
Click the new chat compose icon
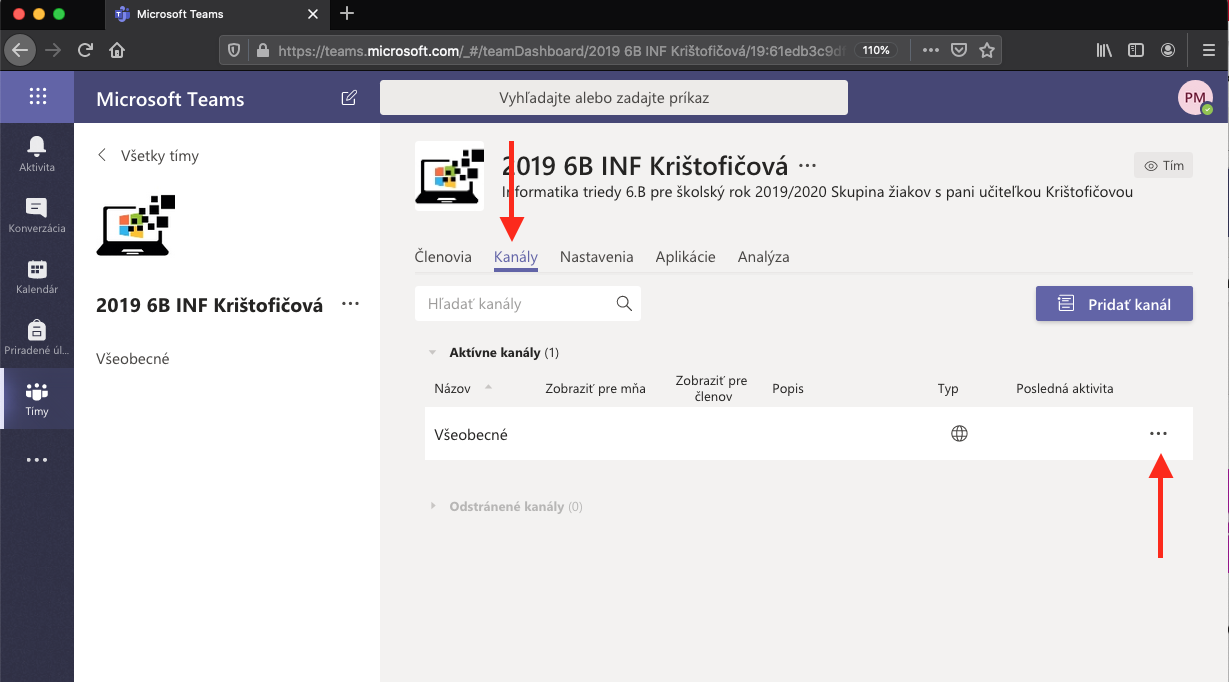(x=349, y=98)
